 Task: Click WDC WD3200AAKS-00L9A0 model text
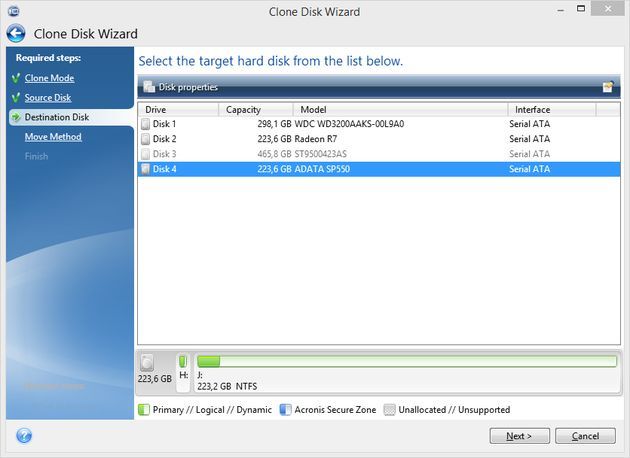tap(349, 124)
